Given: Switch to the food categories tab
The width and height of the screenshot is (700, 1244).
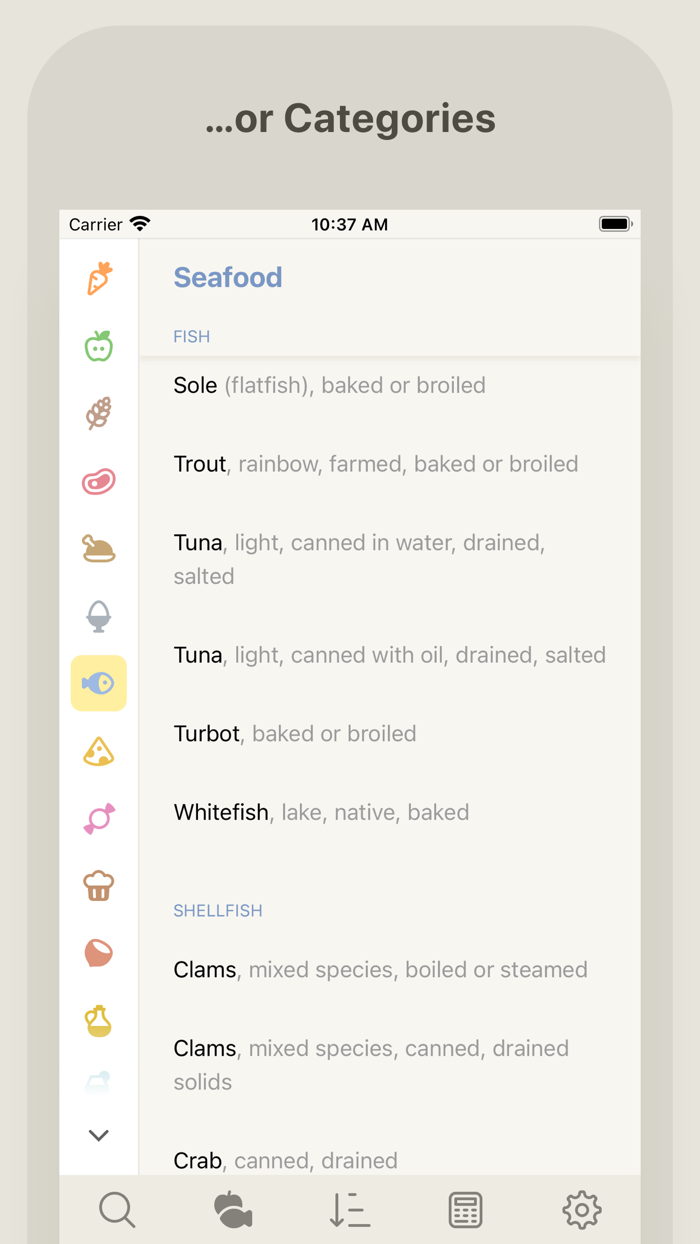Looking at the screenshot, I should pyautogui.click(x=233, y=1210).
